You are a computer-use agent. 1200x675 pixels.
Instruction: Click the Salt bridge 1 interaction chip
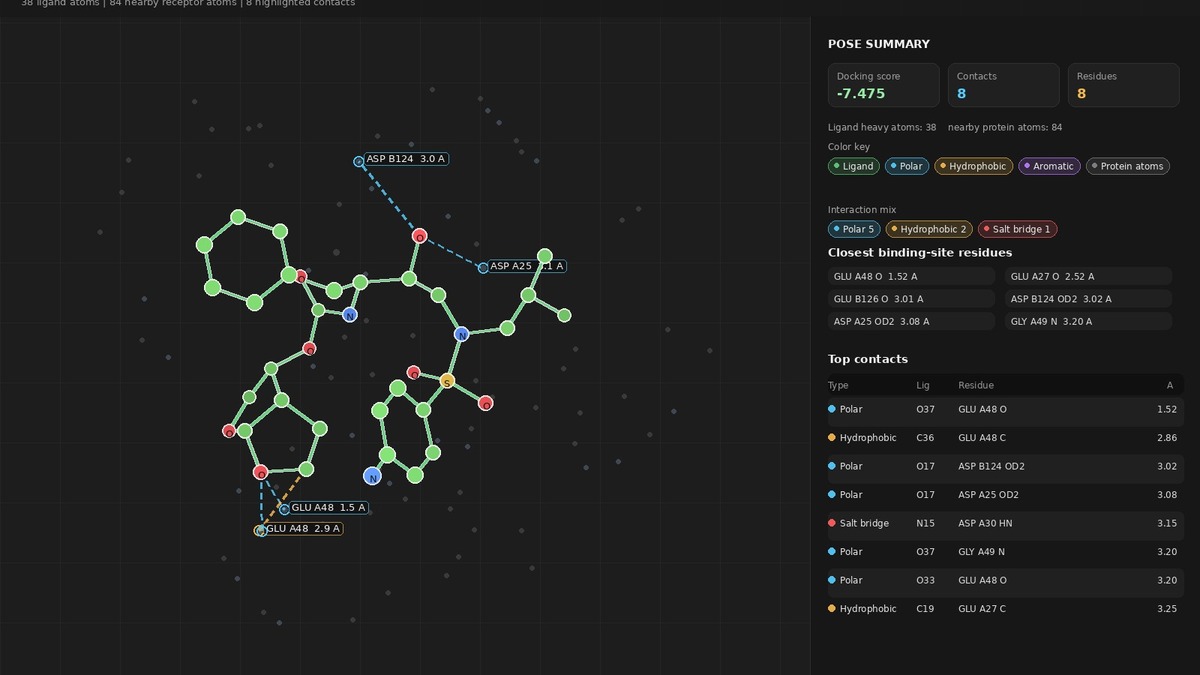tap(1017, 229)
